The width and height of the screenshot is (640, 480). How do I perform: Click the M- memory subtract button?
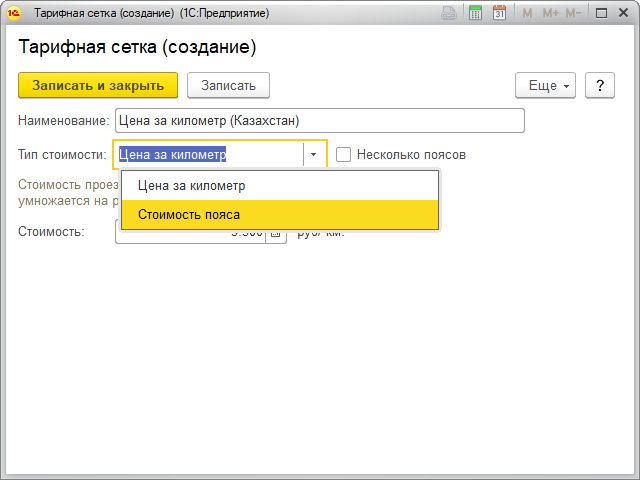pyautogui.click(x=573, y=14)
